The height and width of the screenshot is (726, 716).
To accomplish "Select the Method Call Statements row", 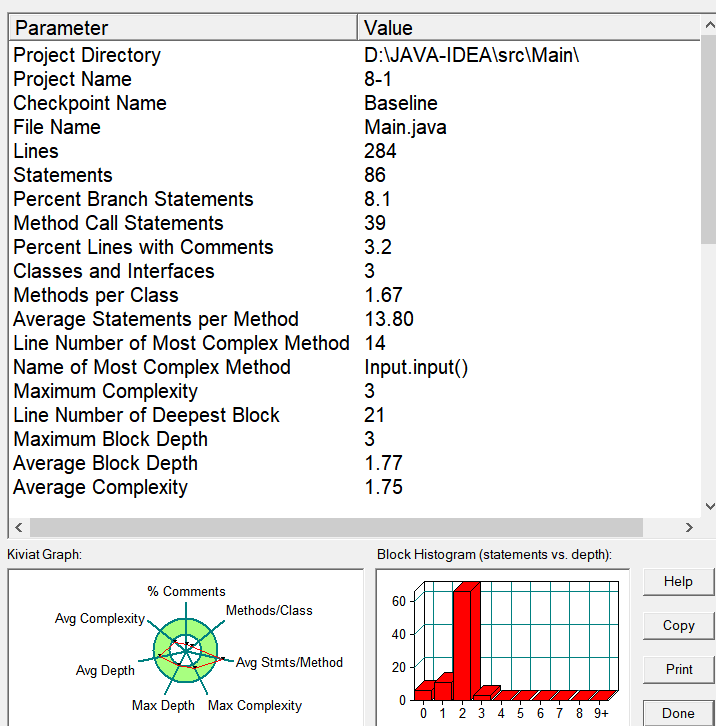I will tap(354, 223).
